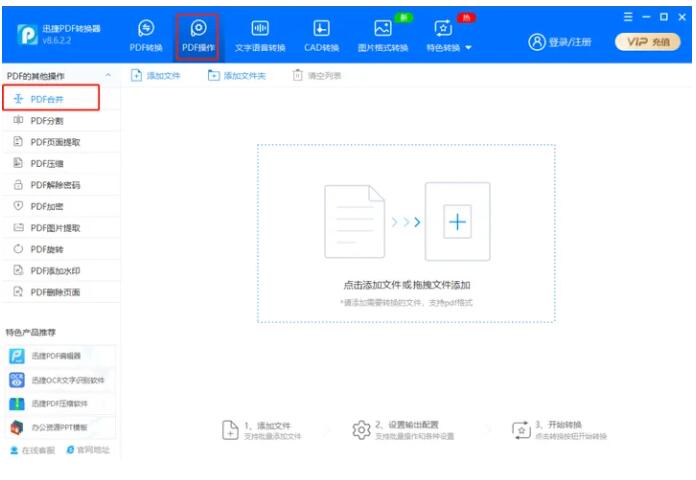Open 迅捷PDF编辑器 recommended product
This screenshot has height=480, width=696.
point(61,356)
